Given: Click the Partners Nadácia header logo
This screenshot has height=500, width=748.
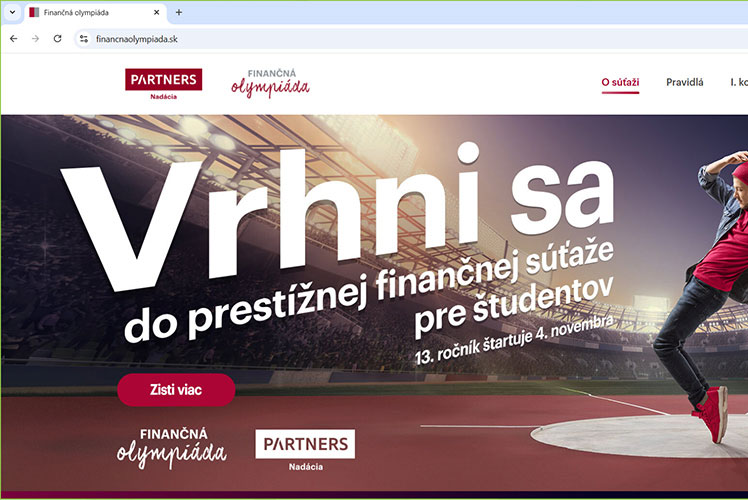Looking at the screenshot, I should pyautogui.click(x=164, y=84).
